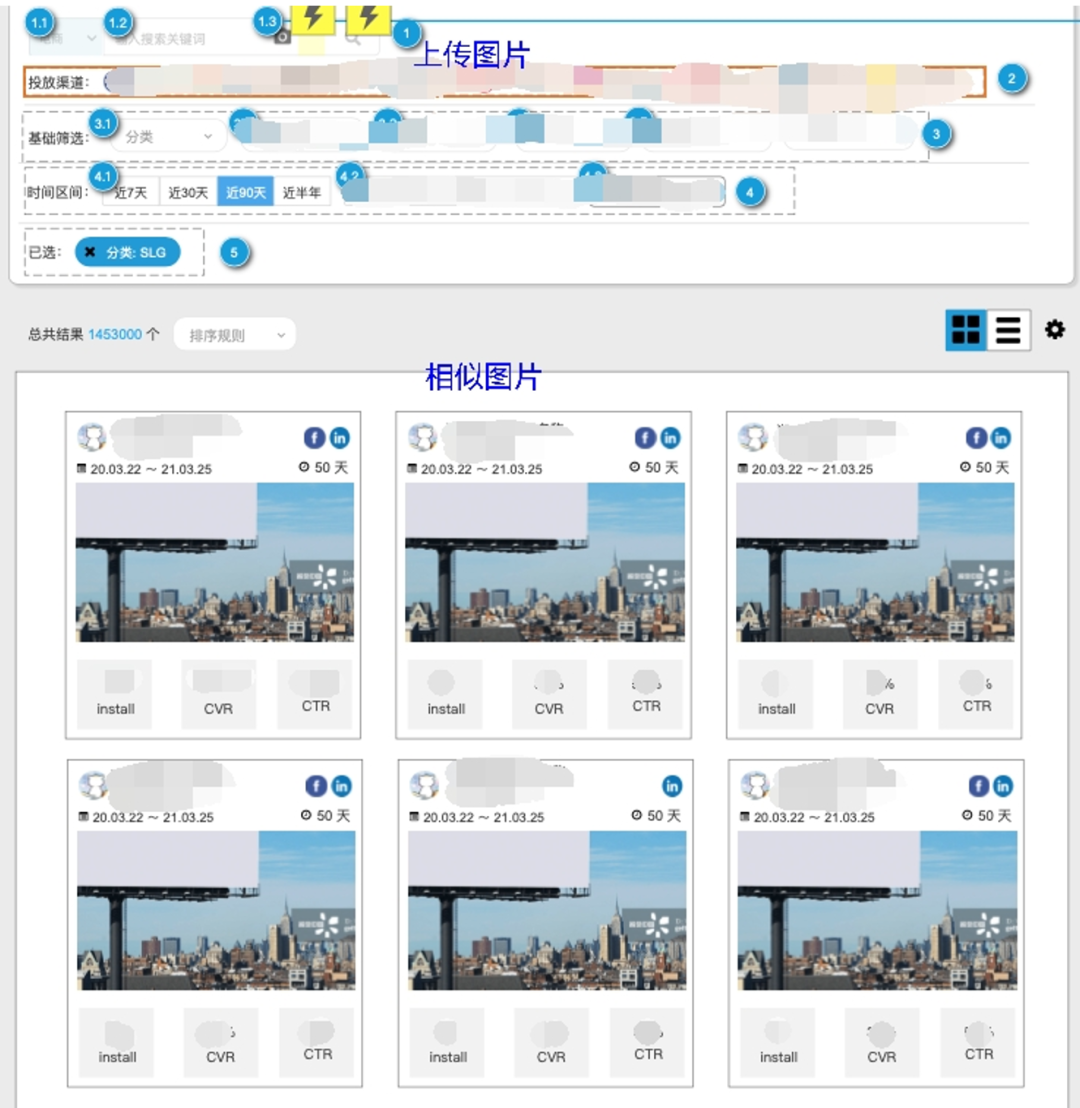The height and width of the screenshot is (1108, 1080).
Task: Click the advertiser avatar on bottom-left card
Action: [x=93, y=785]
